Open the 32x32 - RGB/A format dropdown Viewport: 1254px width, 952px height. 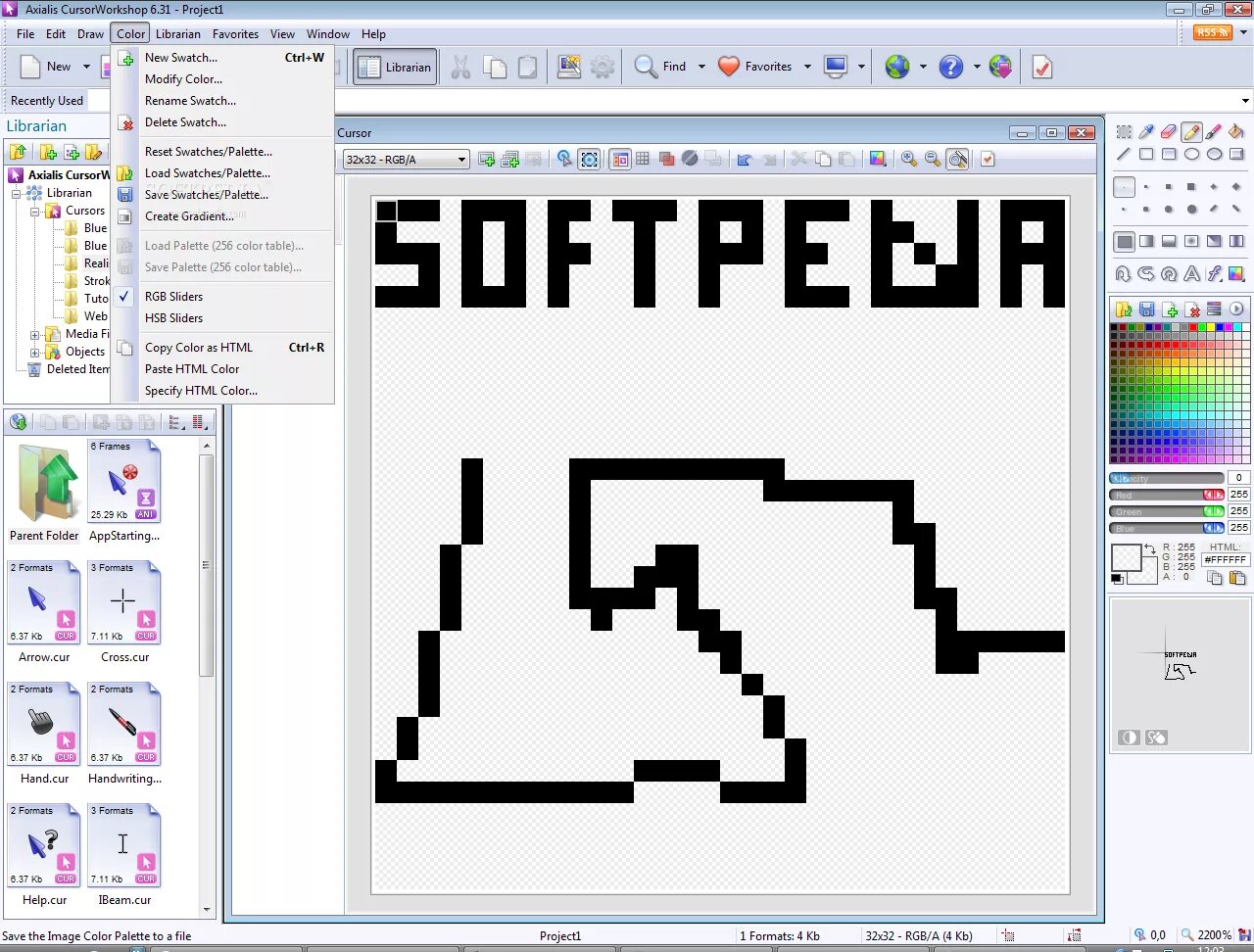pos(461,160)
